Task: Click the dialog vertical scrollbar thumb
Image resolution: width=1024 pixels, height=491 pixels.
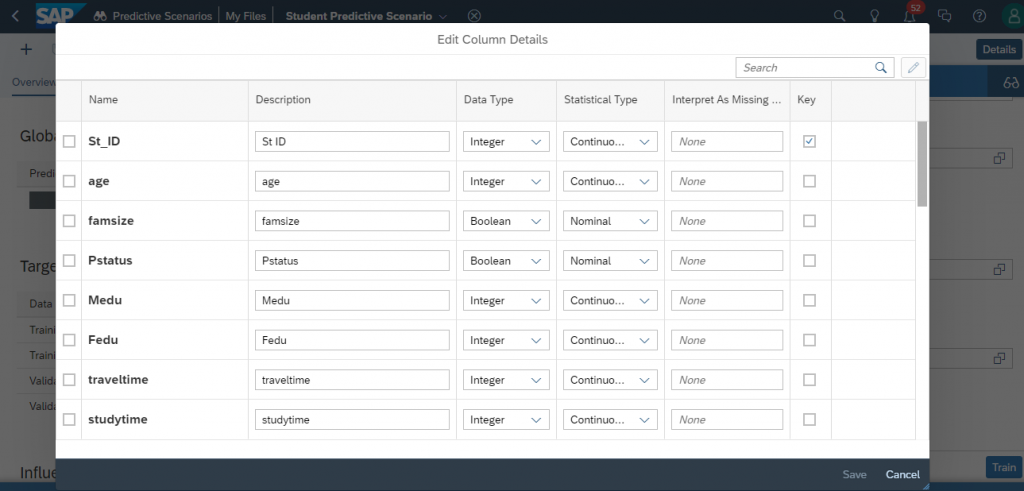Action: pyautogui.click(x=922, y=163)
